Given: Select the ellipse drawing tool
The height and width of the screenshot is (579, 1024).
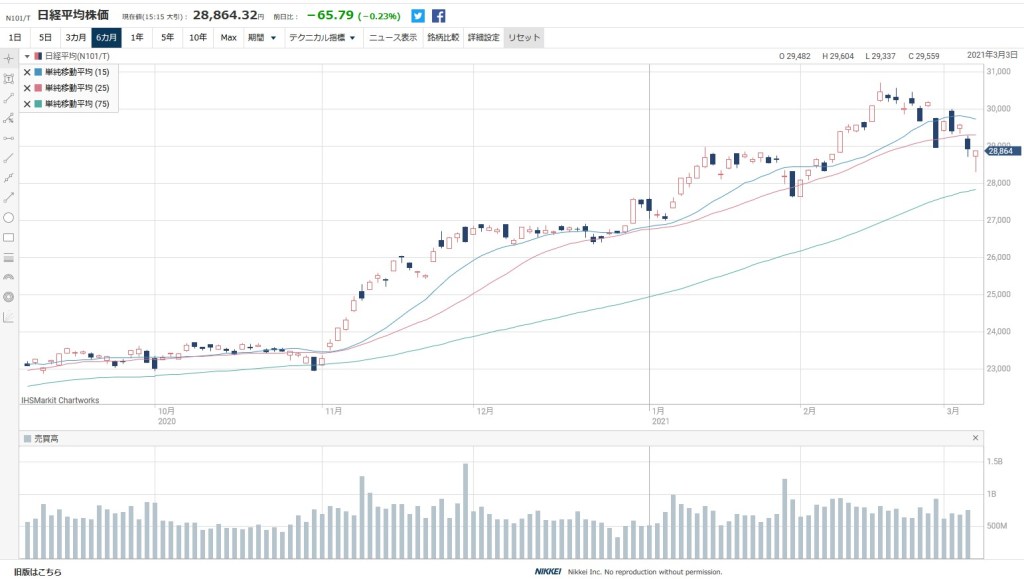Looking at the screenshot, I should coord(9,217).
